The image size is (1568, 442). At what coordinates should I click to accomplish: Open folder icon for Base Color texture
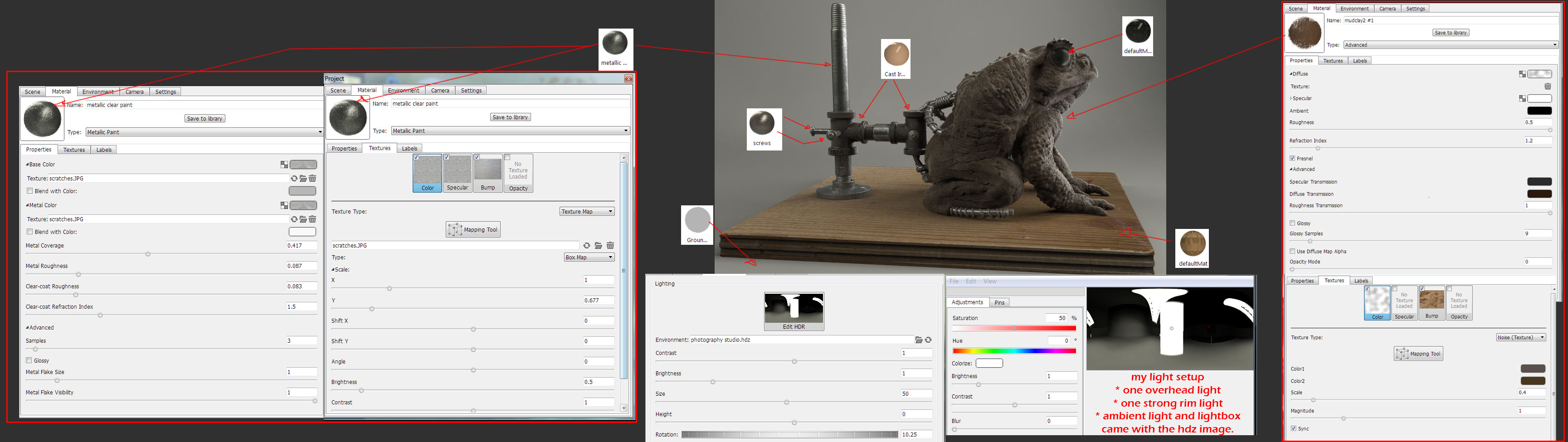(x=303, y=178)
